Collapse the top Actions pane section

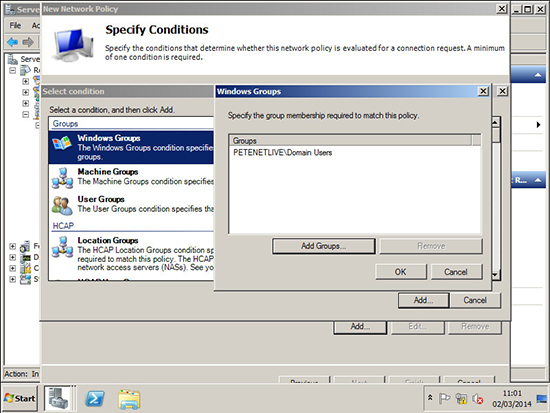537,75
